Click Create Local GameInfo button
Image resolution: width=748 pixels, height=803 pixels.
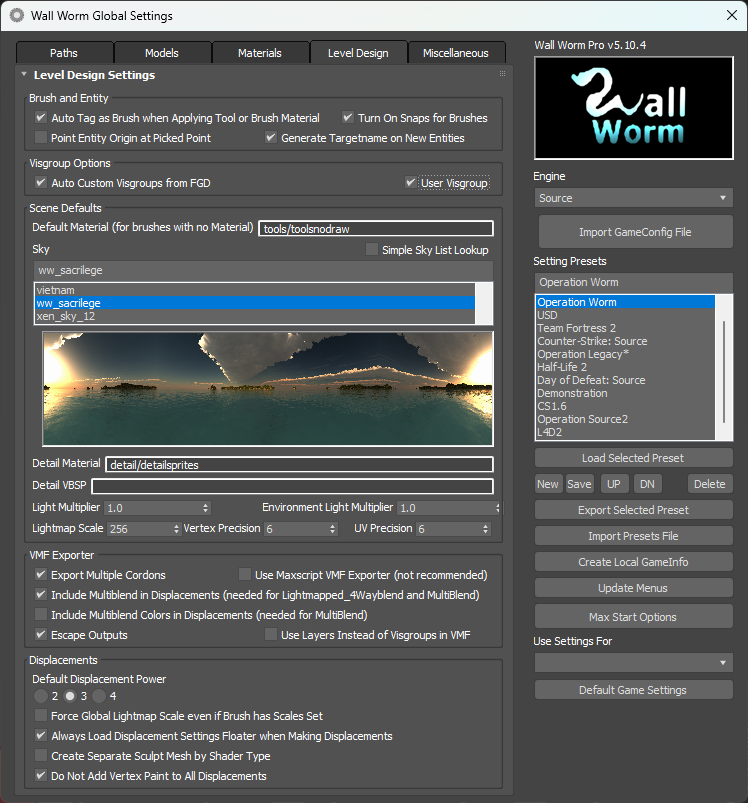point(633,562)
